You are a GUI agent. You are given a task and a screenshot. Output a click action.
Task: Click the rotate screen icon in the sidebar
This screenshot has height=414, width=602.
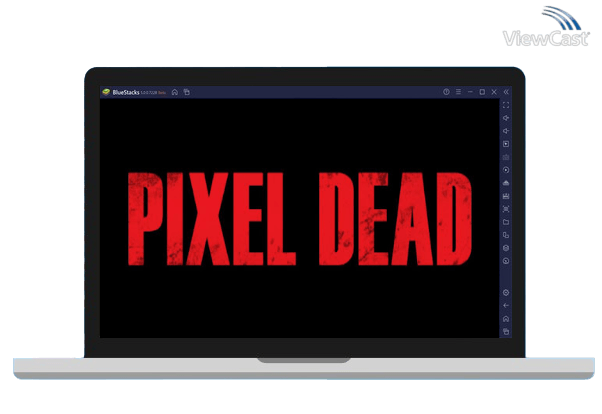click(x=506, y=235)
